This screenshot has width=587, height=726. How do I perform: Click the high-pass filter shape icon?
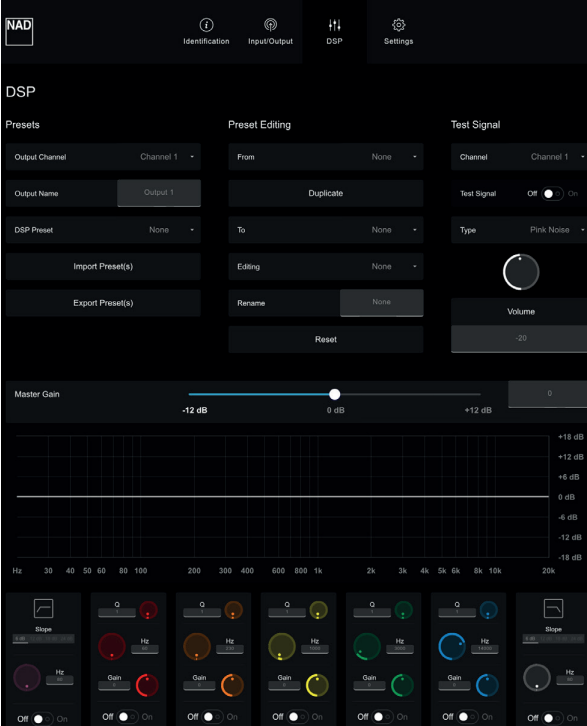tap(44, 608)
